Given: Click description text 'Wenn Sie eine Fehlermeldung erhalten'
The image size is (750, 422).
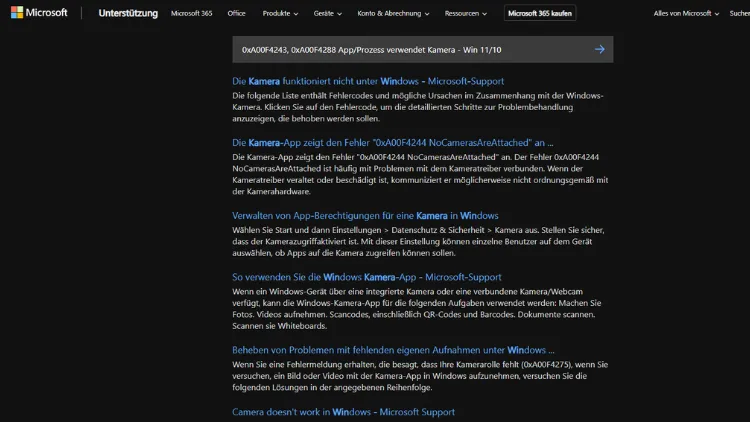Looking at the screenshot, I should tap(420, 376).
